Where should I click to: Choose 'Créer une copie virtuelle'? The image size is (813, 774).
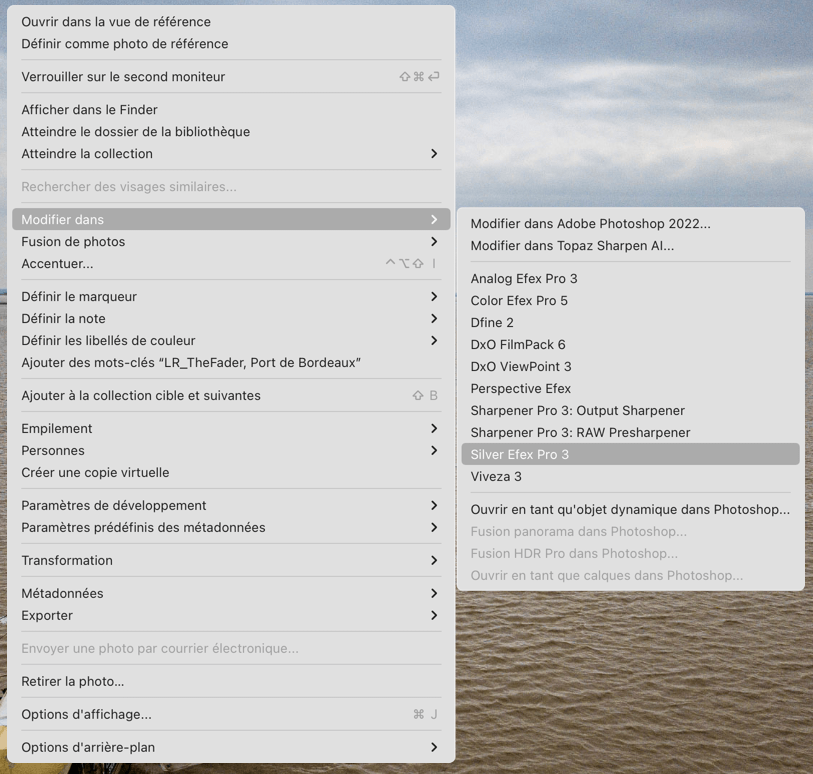pos(231,472)
